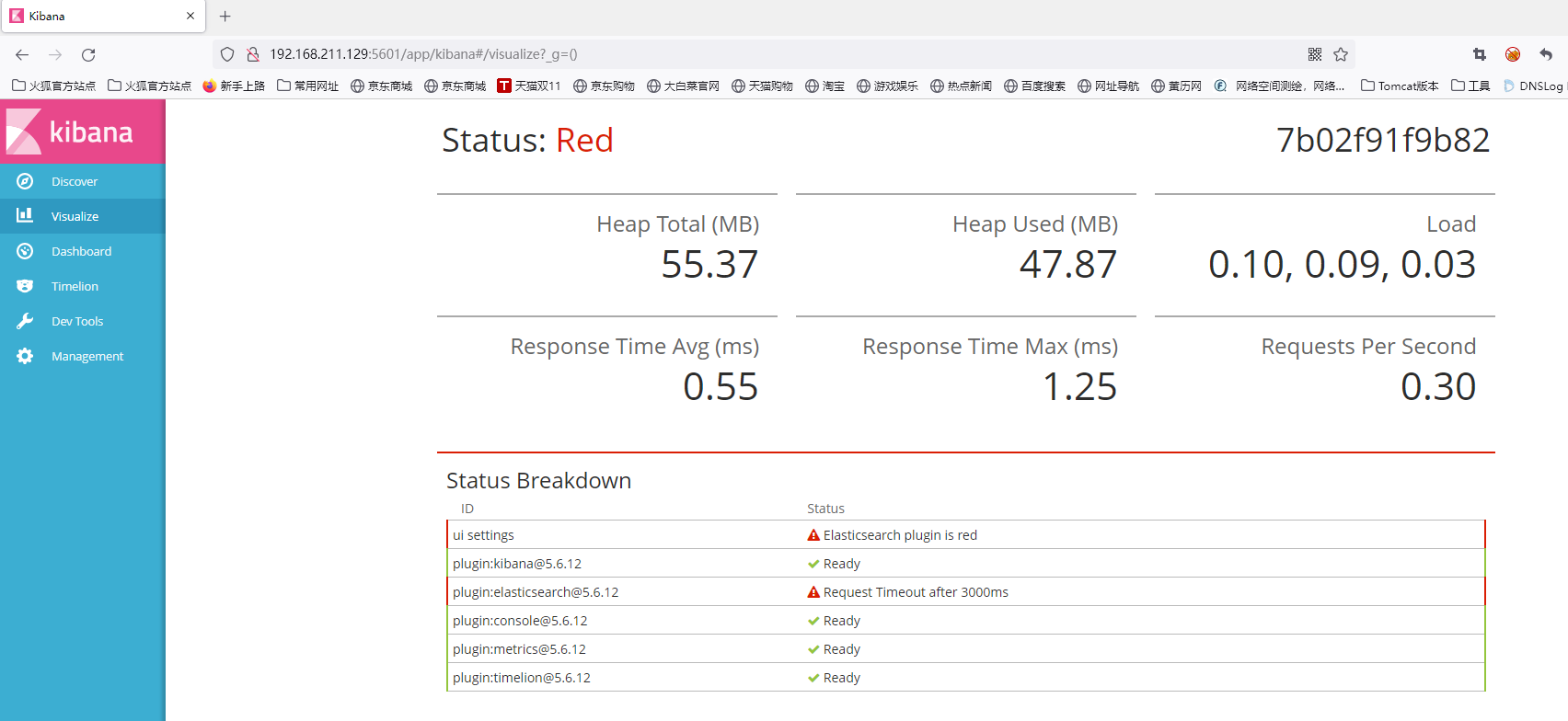1568x721 pixels.
Task: Open the 网址导航 bookmark
Action: [x=1108, y=86]
